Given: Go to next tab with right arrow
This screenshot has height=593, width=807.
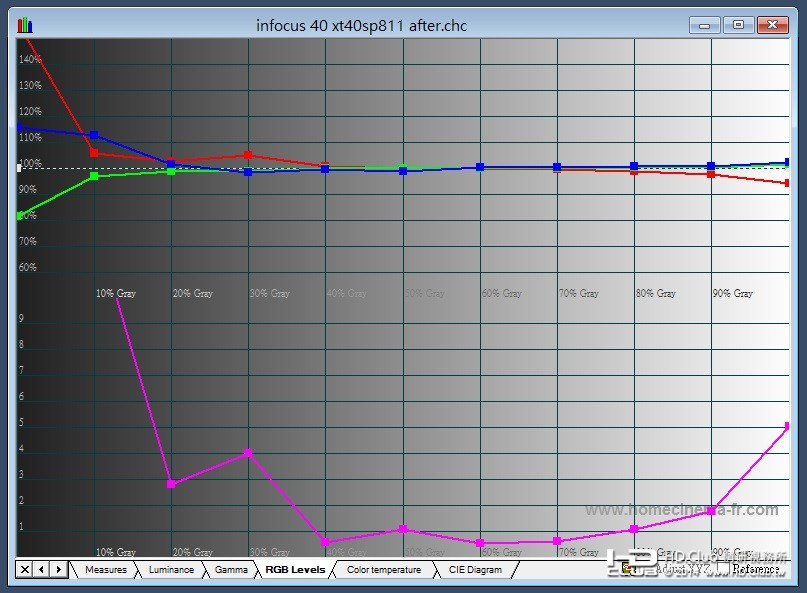Looking at the screenshot, I should click(59, 569).
